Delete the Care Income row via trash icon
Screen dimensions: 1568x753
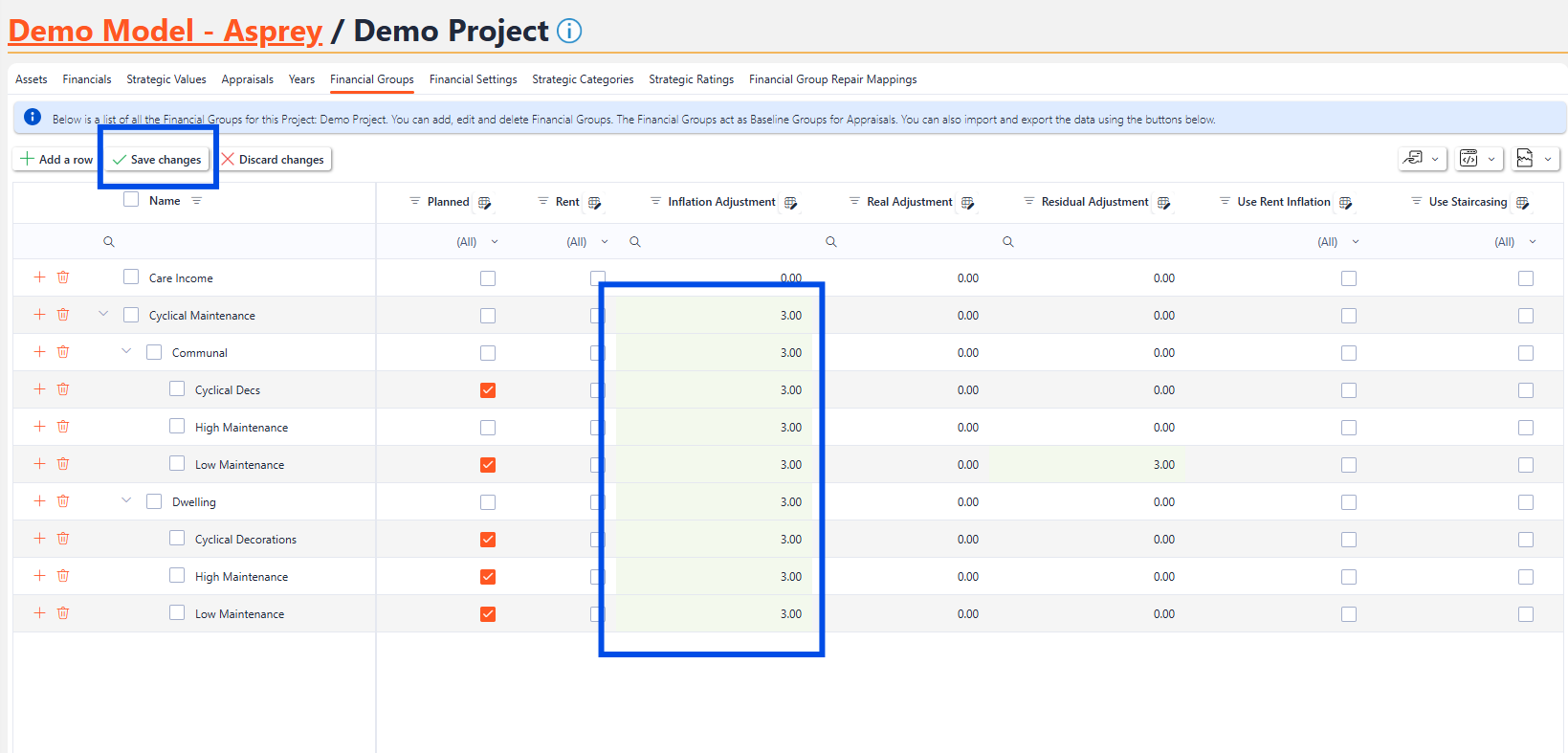point(63,277)
